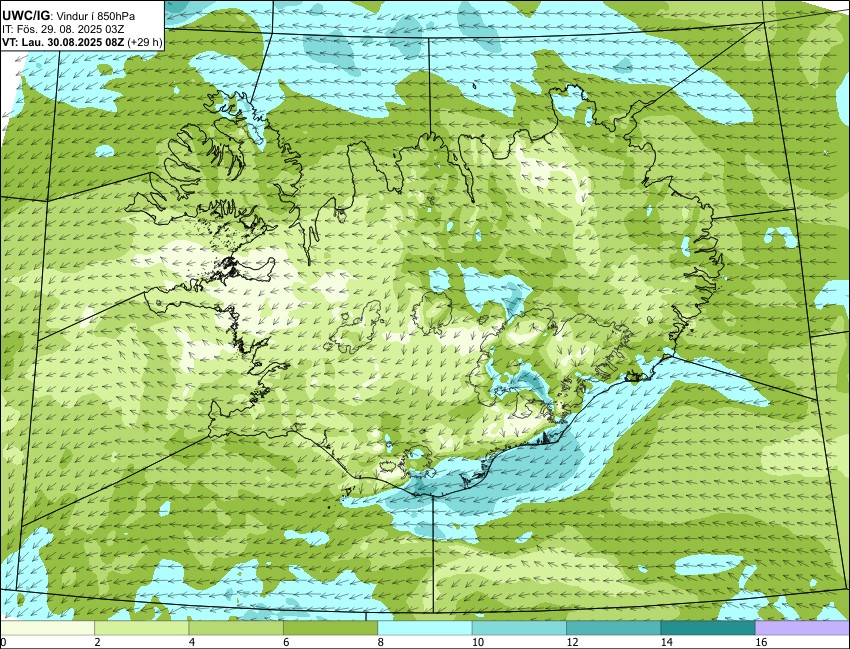This screenshot has width=850, height=649.
Task: Click the legend value label '8'
Action: pyautogui.click(x=380, y=642)
